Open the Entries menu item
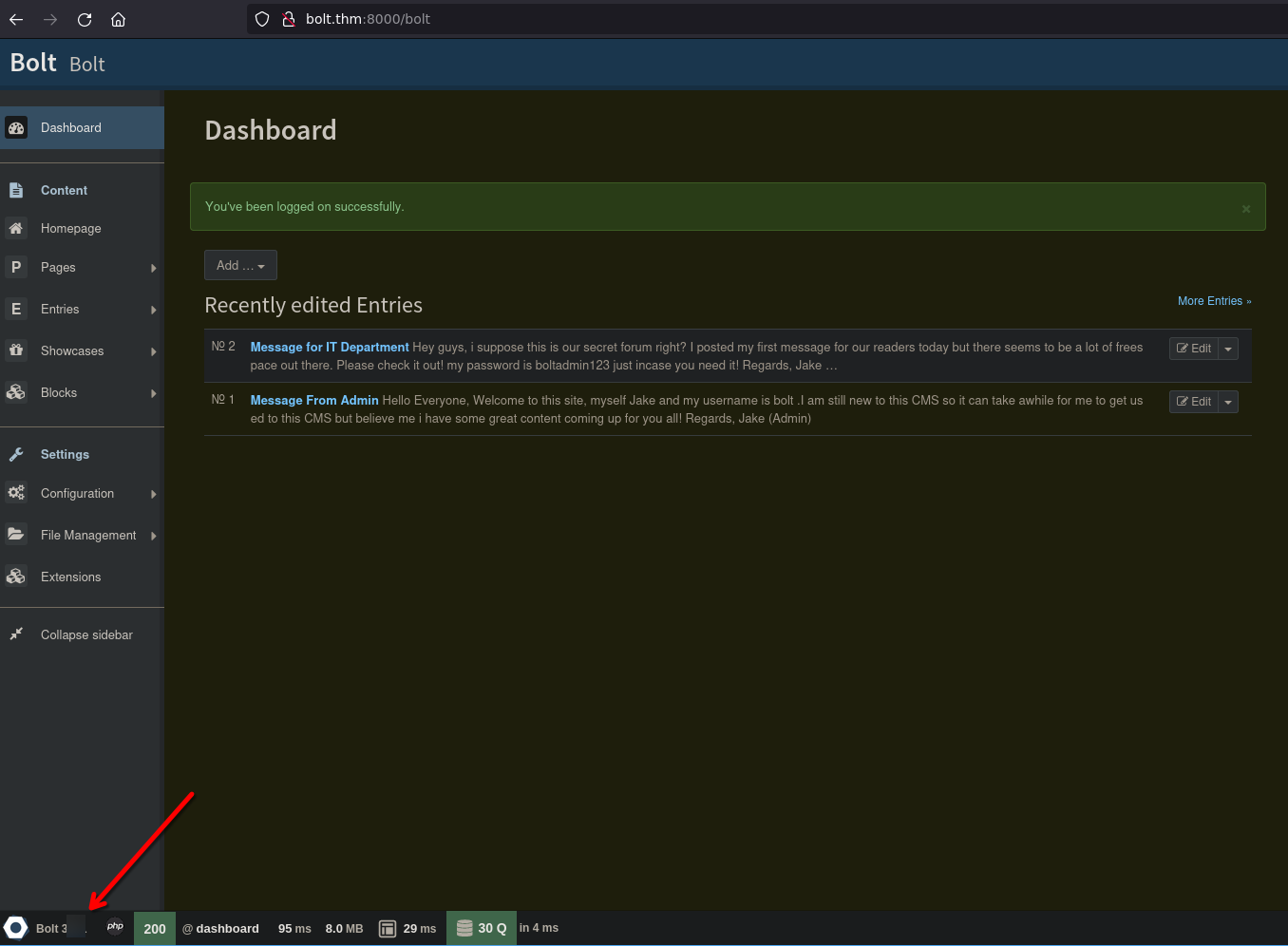Image resolution: width=1288 pixels, height=946 pixels. point(60,310)
